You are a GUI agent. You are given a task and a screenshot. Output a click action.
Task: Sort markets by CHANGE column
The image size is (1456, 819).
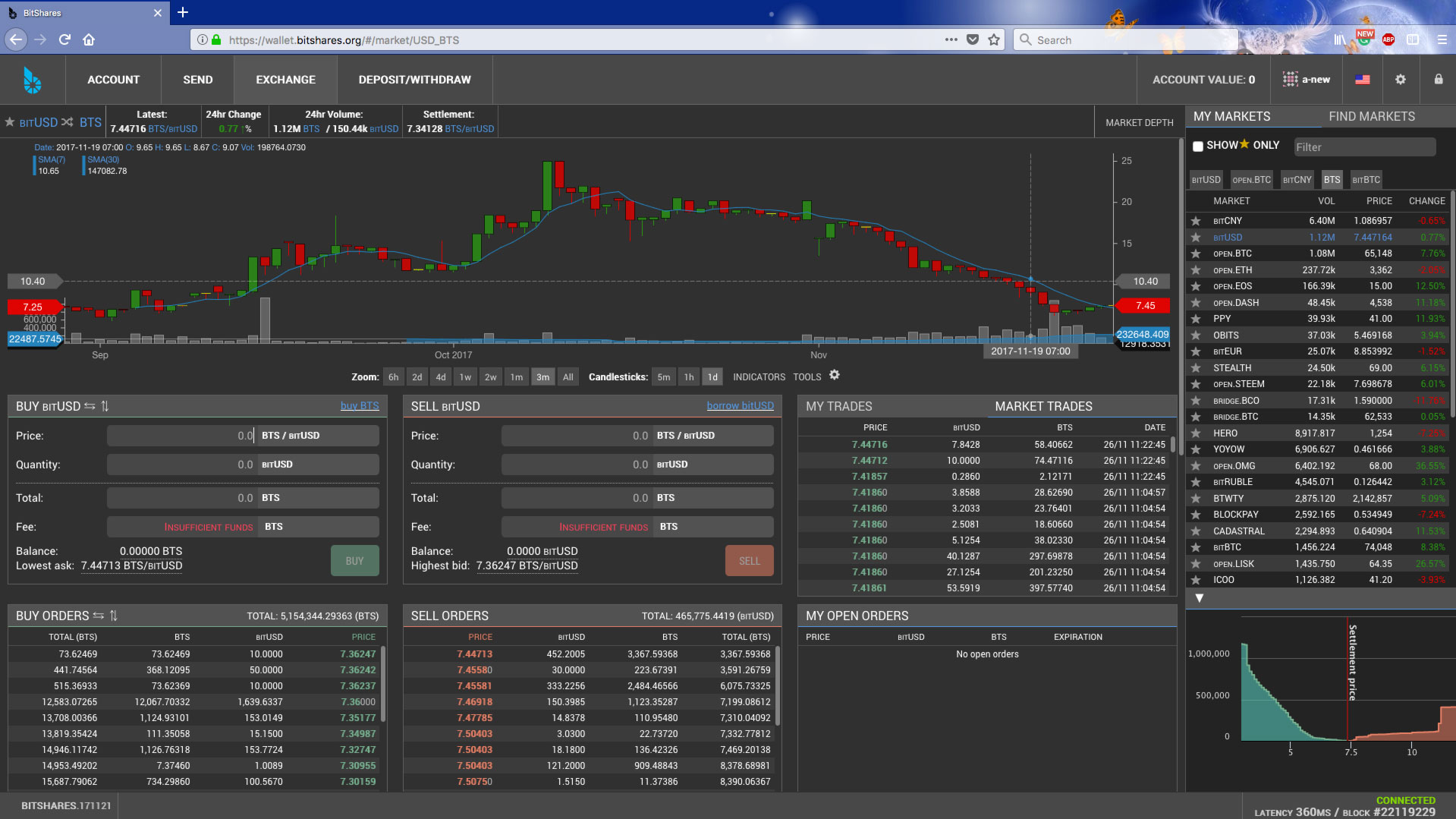[x=1426, y=201]
